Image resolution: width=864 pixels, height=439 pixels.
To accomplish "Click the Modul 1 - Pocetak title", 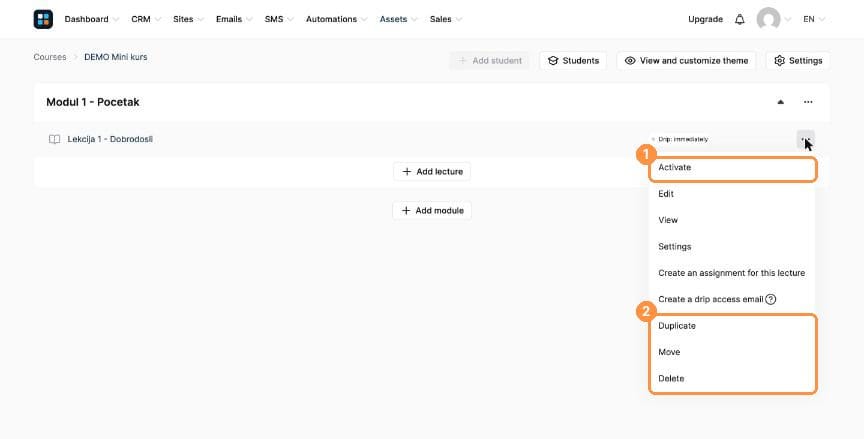I will pos(93,102).
